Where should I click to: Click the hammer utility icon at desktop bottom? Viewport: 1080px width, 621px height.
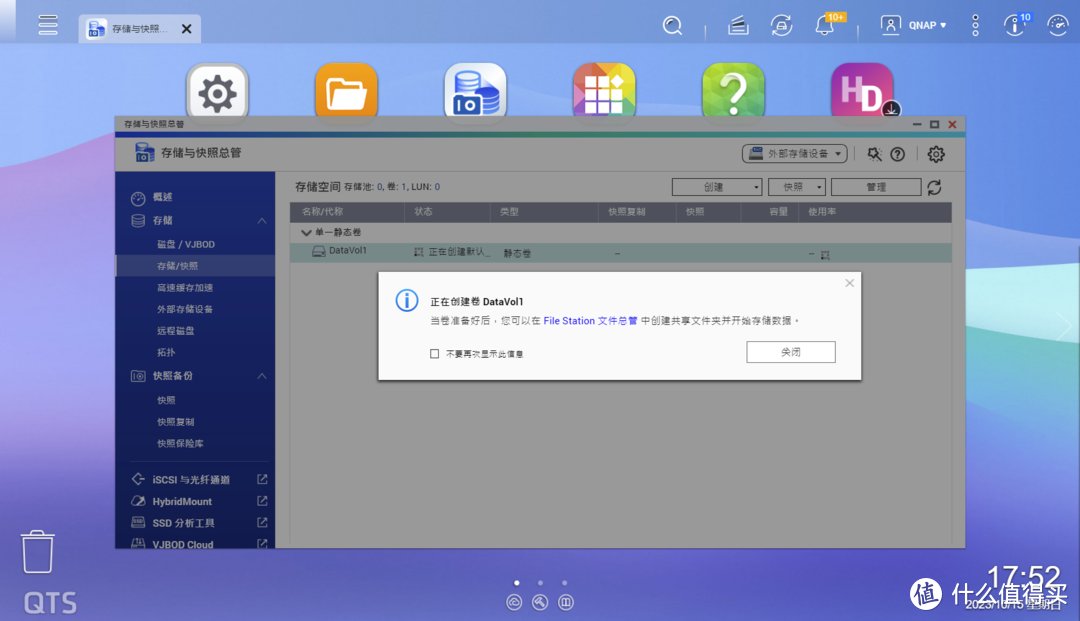point(540,602)
